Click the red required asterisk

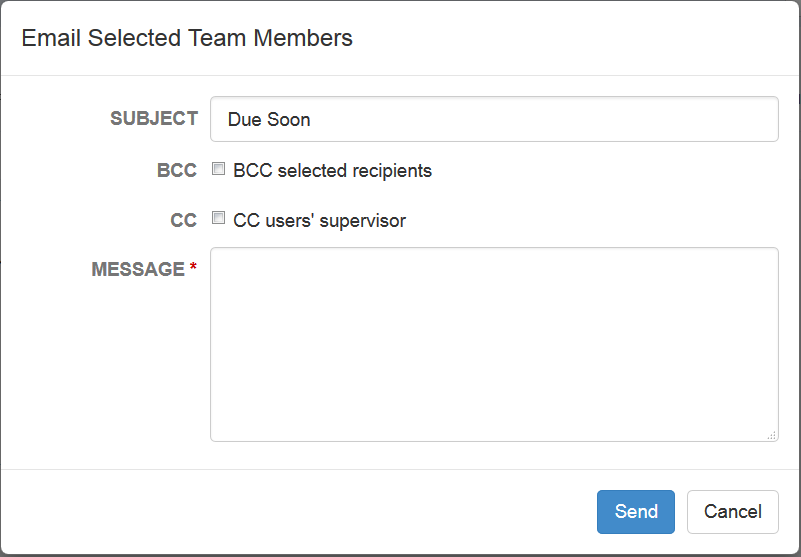coord(193,268)
